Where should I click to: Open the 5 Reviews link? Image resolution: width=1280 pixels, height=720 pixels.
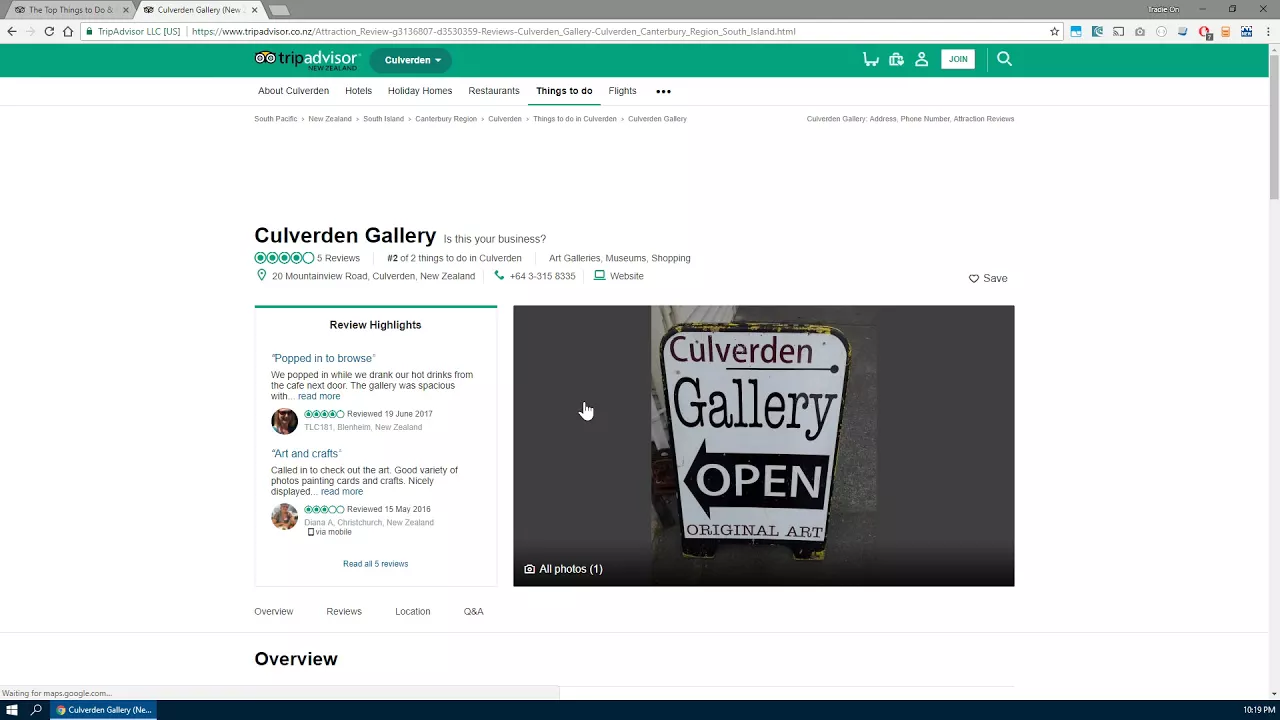[x=338, y=258]
